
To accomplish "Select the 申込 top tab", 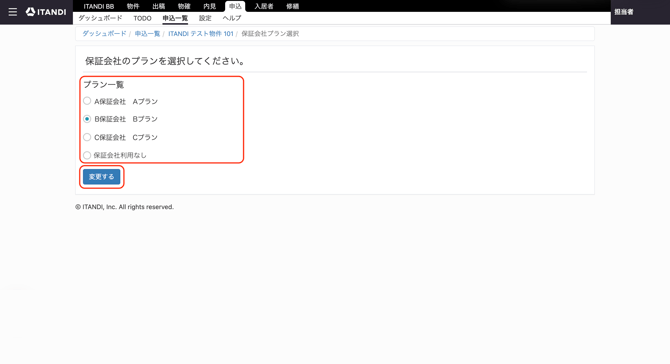I will click(235, 6).
